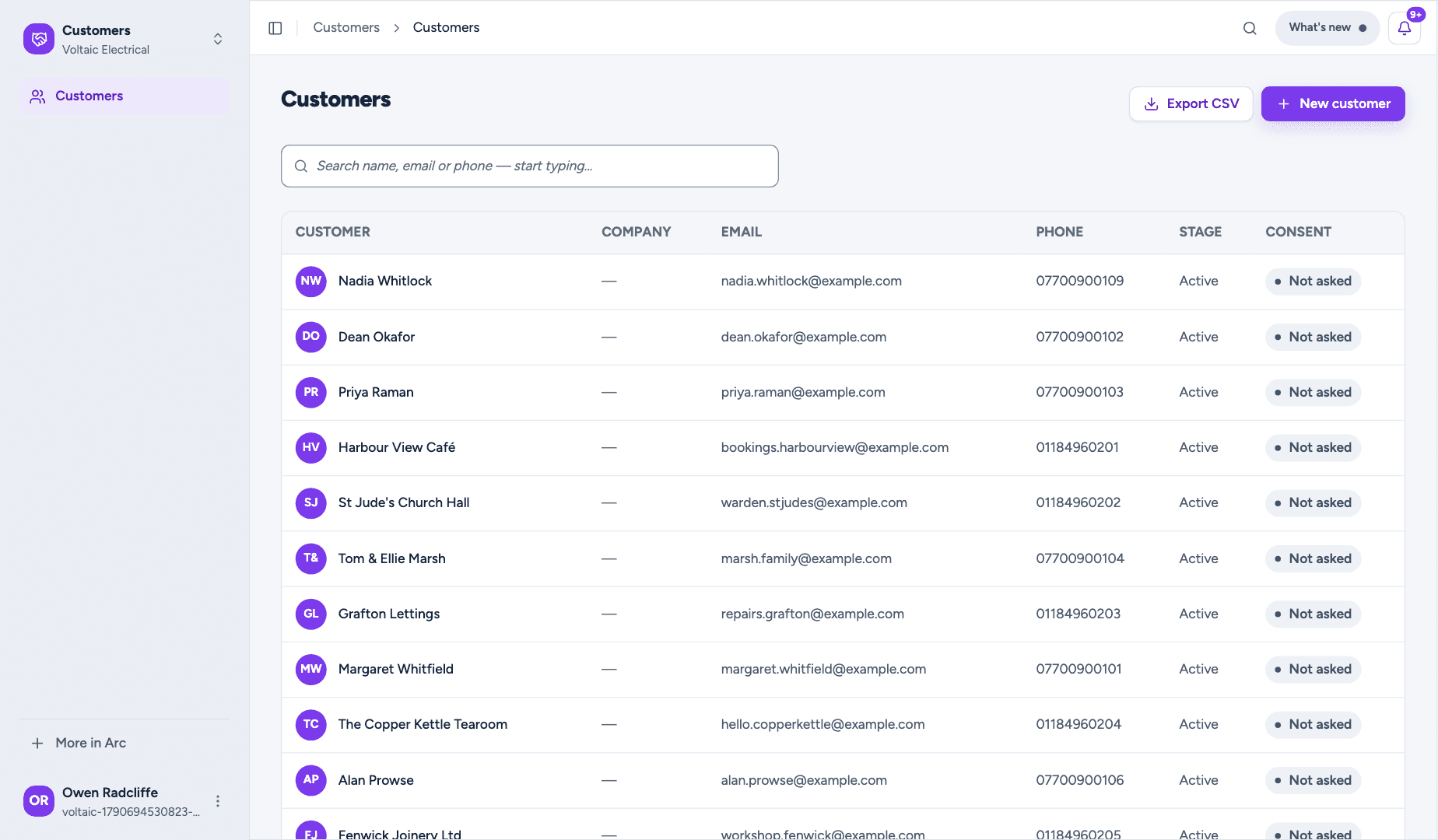Click the CONSENT column header
This screenshot has height=840, width=1438.
point(1299,232)
